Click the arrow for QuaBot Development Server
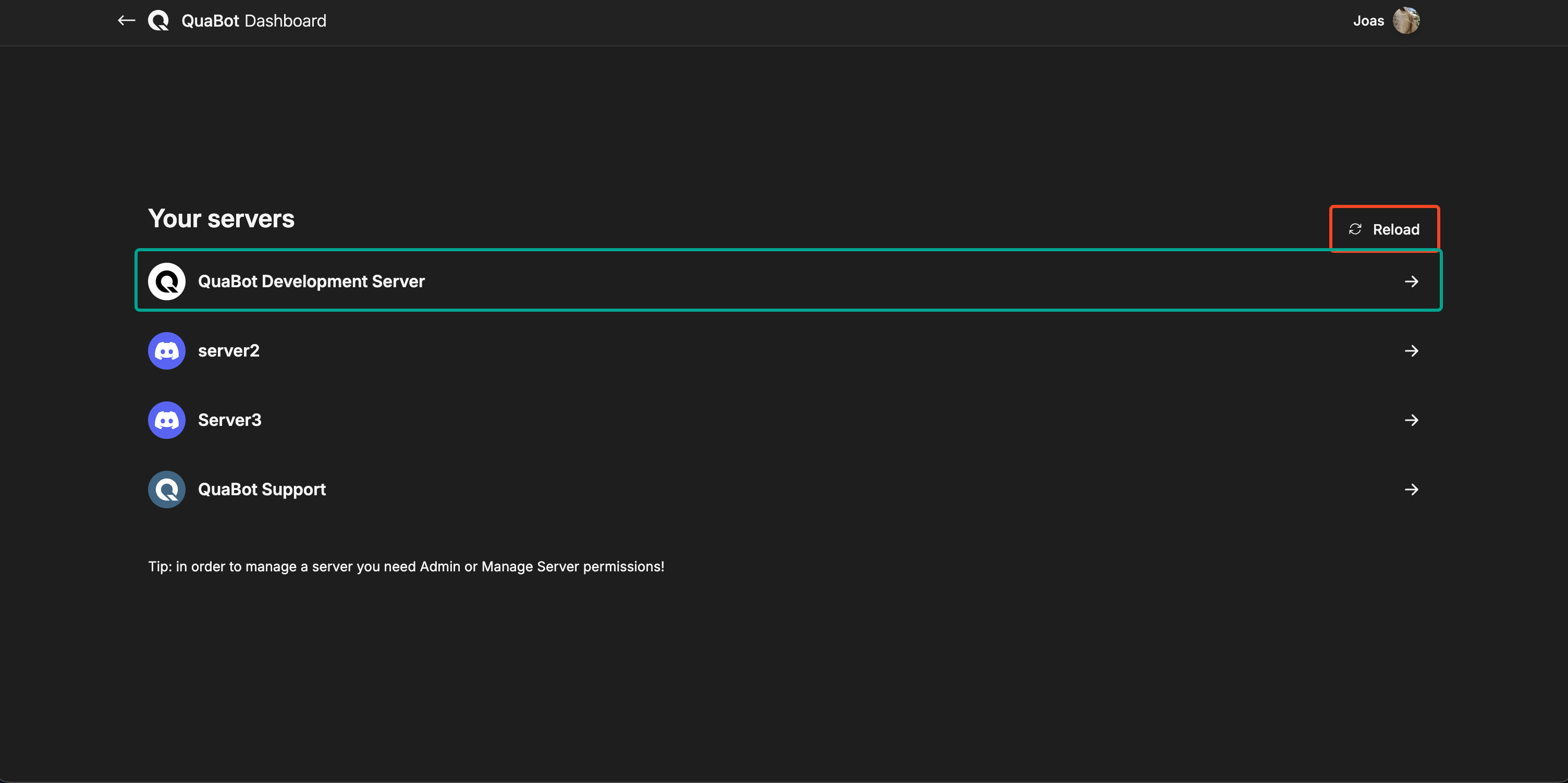1568x783 pixels. 1412,282
